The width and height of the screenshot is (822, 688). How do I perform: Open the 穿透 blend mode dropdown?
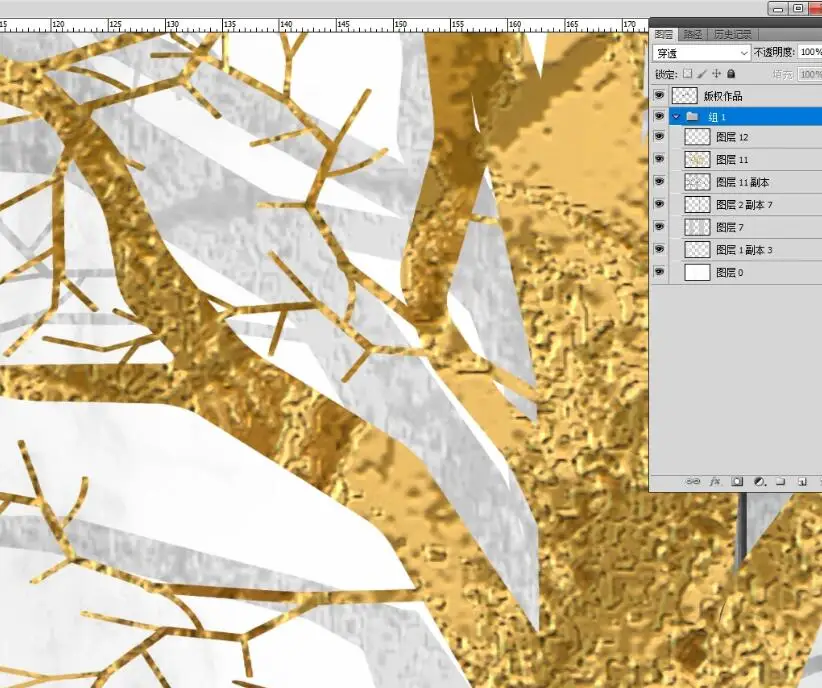701,53
